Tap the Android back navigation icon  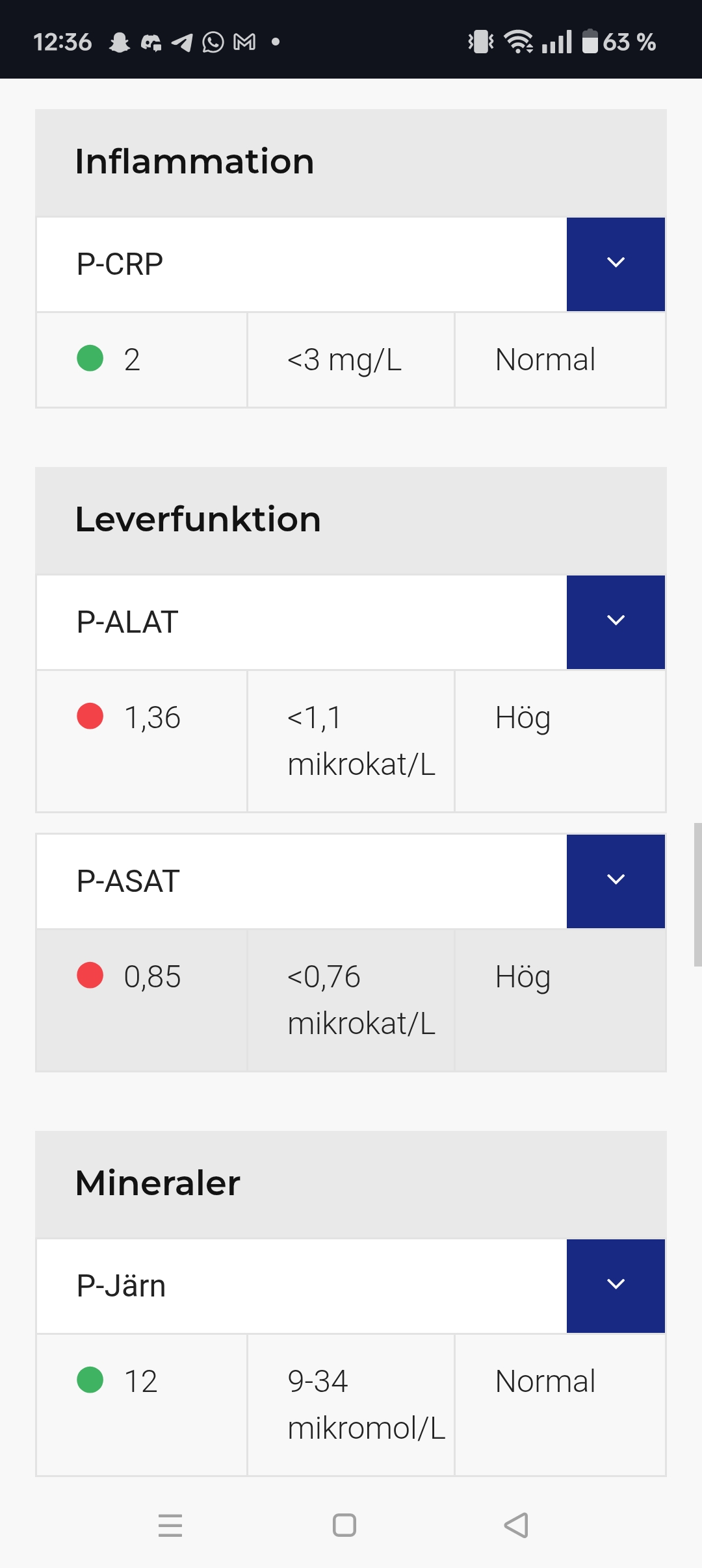[517, 1524]
